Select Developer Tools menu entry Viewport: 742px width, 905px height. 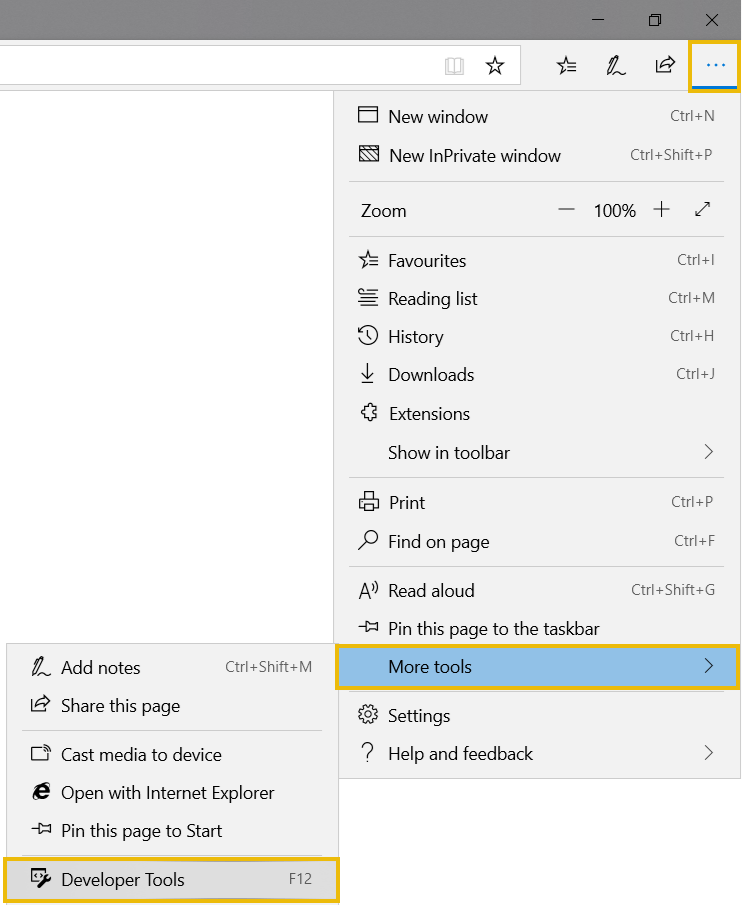[123, 880]
